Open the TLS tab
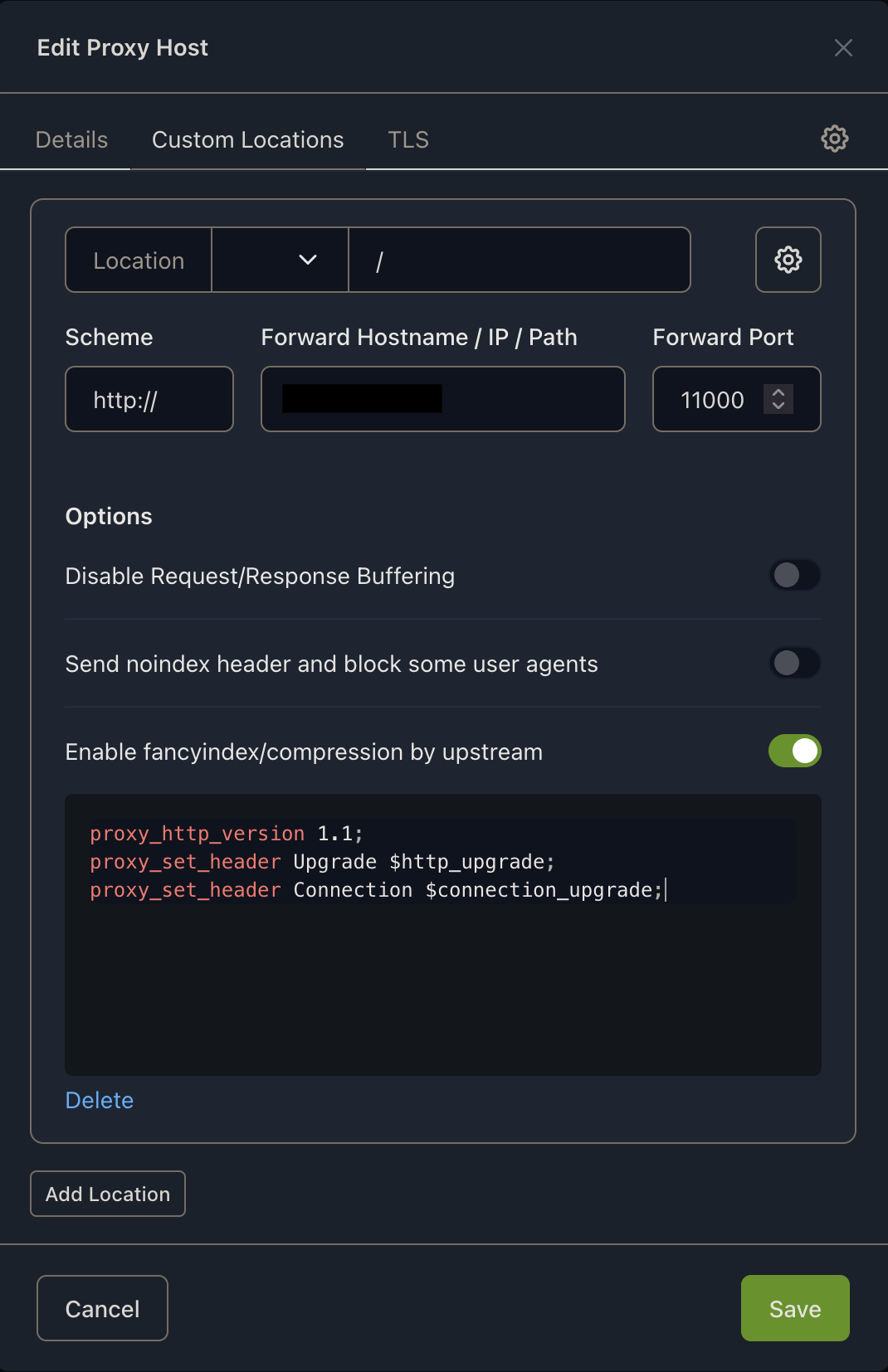 (408, 139)
